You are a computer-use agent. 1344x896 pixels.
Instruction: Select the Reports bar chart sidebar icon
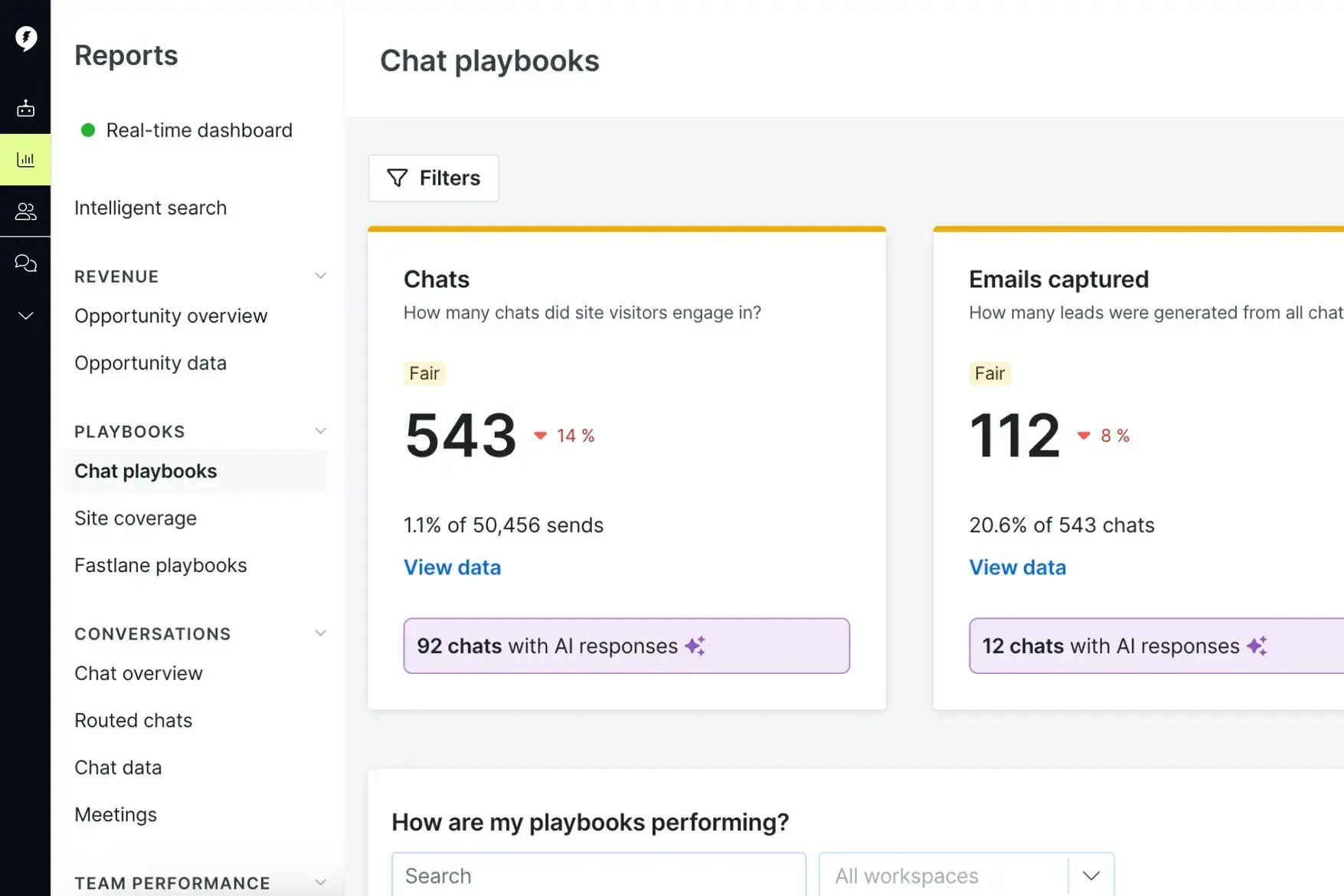(x=25, y=159)
